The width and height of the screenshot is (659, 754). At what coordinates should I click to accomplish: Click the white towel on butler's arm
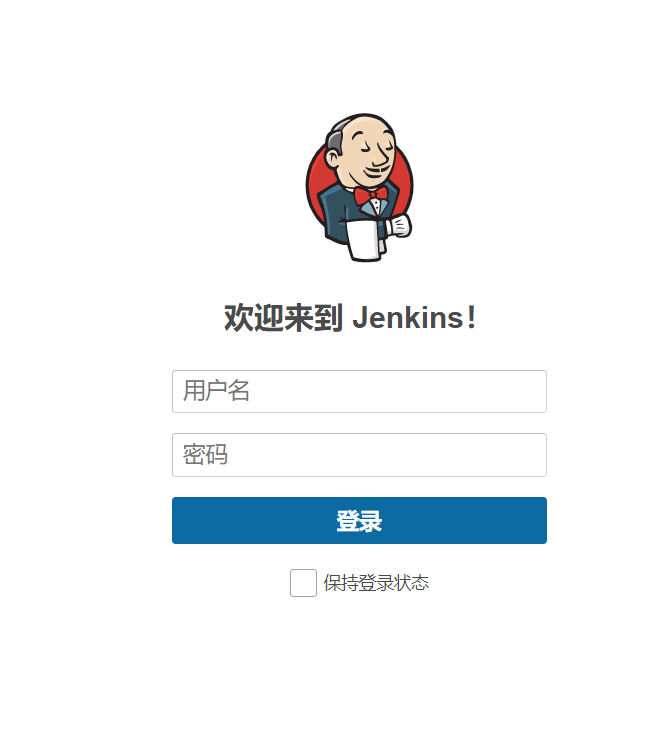[364, 240]
